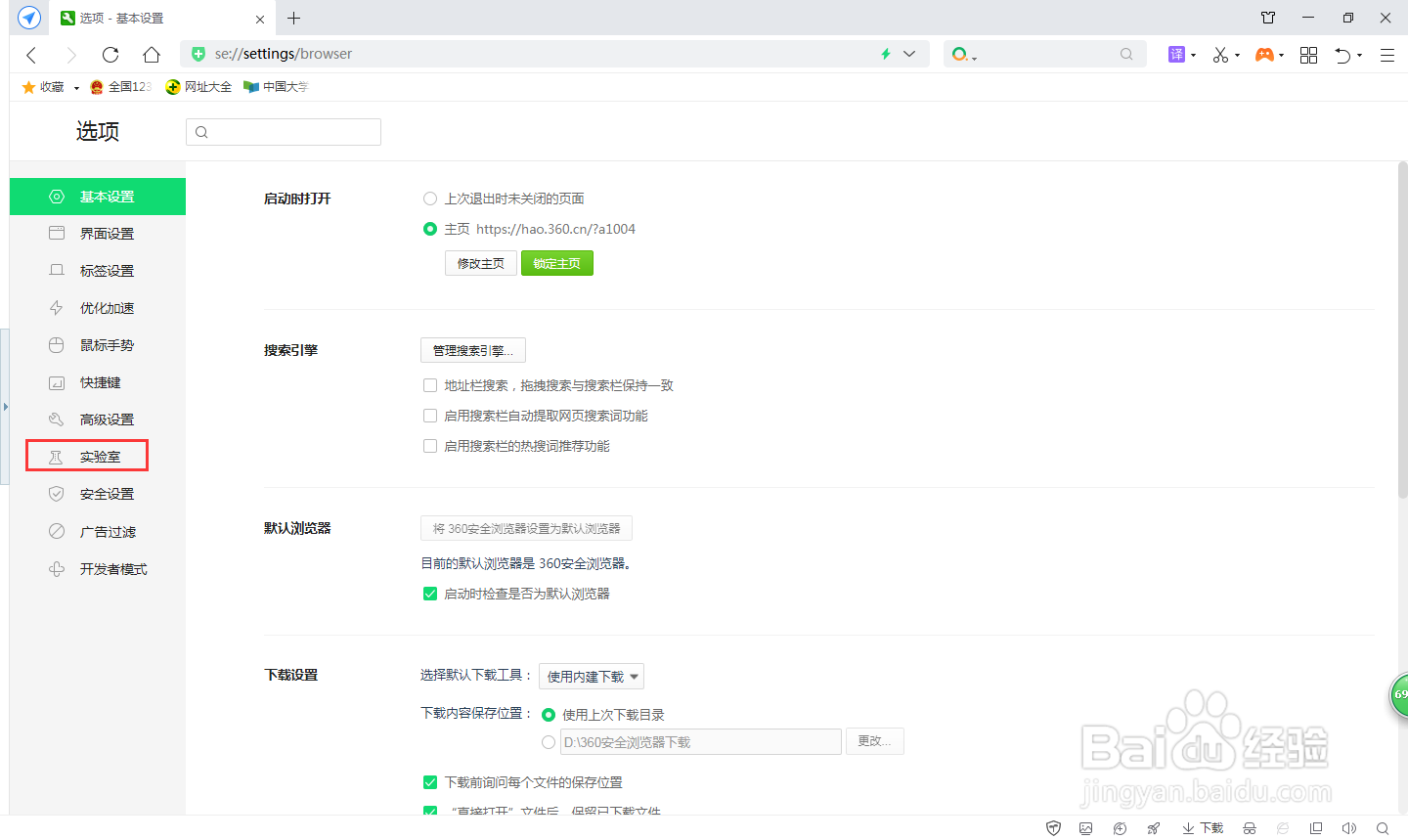Click the D:\360安全浏览器下载 path field
Viewport: 1408px width, 840px height.
[x=701, y=742]
